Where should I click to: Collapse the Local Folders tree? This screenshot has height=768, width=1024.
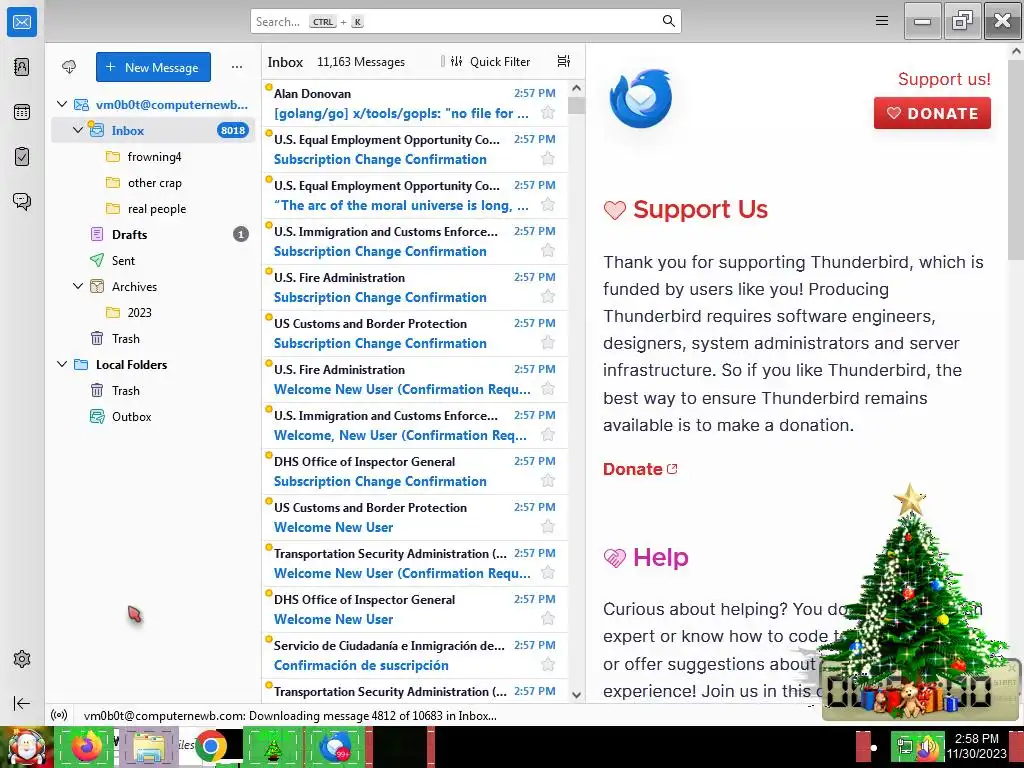tap(62, 364)
